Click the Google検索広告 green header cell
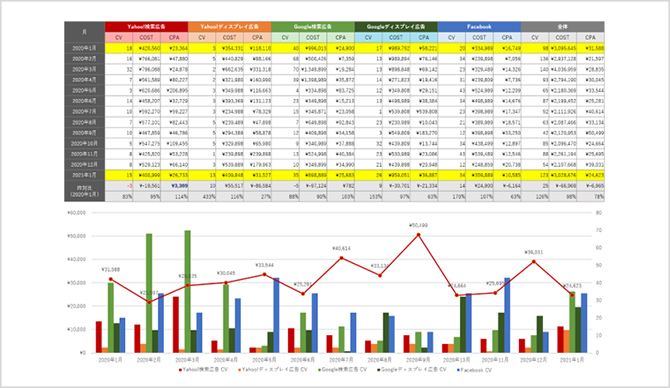Viewport: 670px width, 388px height. tap(313, 26)
